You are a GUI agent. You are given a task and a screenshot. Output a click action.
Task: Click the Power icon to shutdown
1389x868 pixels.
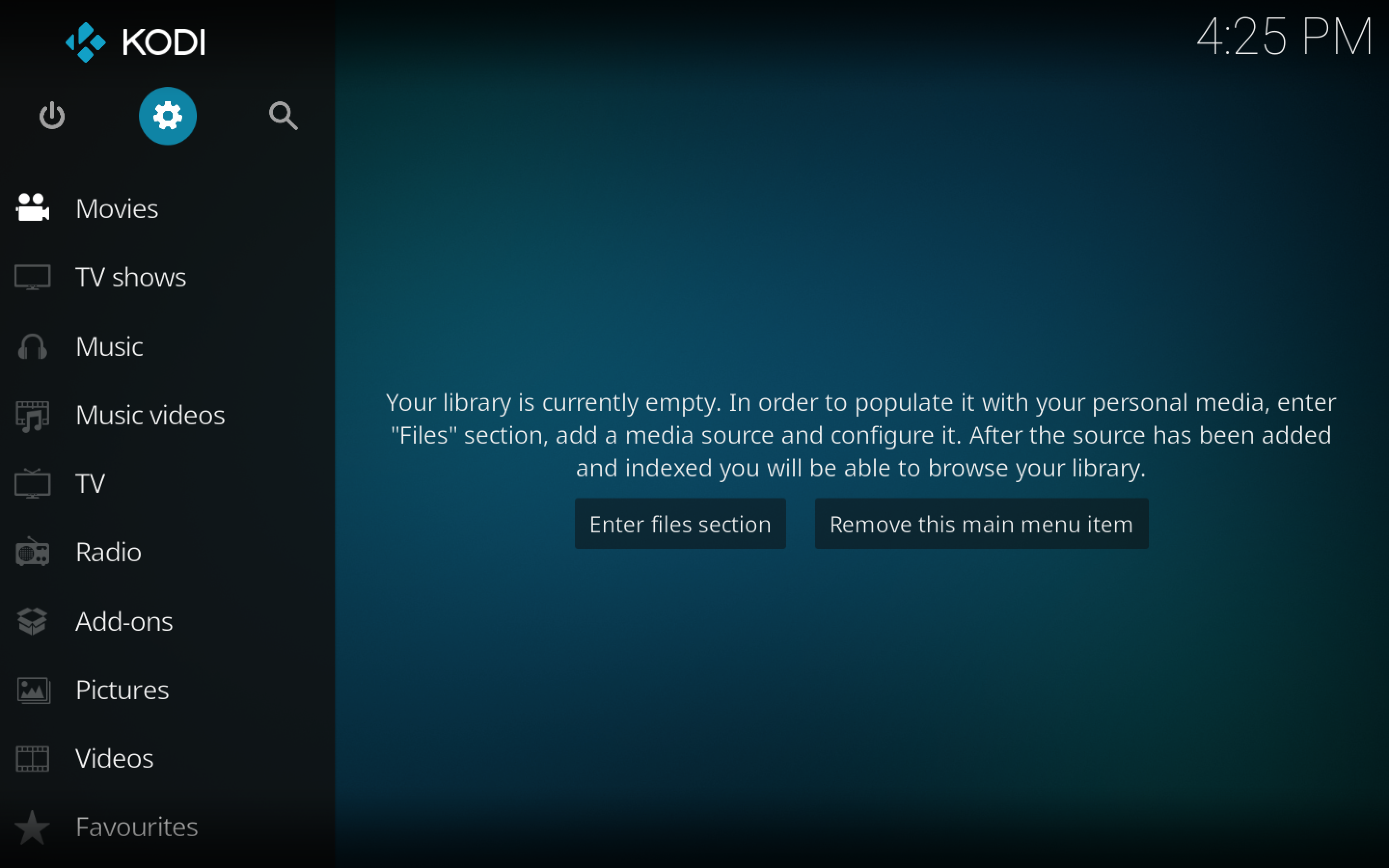51,115
